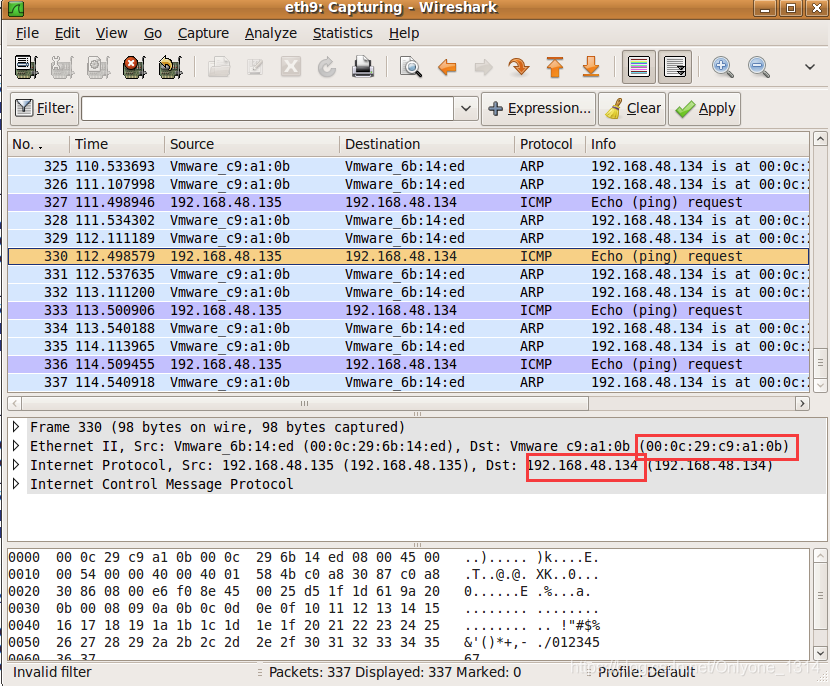Sort packets by Time column
This screenshot has width=830, height=686.
[117, 144]
